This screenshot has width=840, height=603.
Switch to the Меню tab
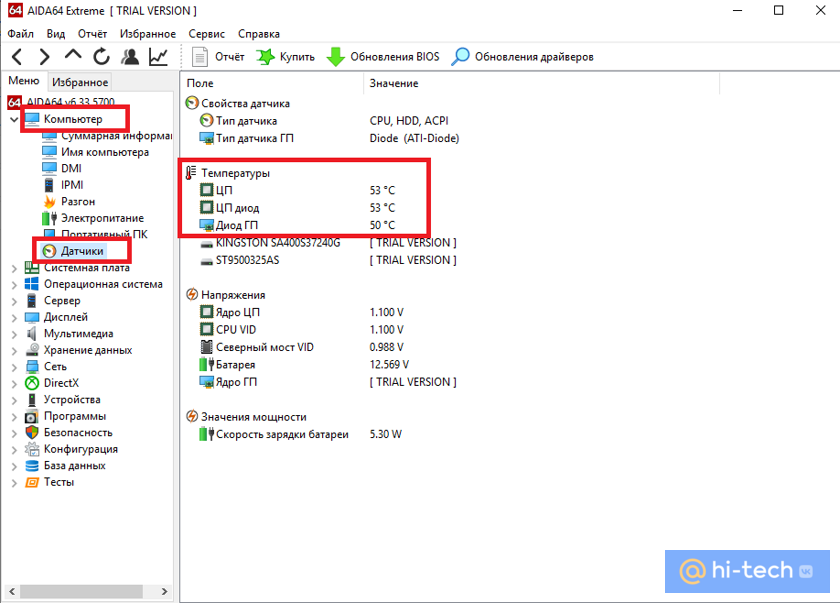24,81
